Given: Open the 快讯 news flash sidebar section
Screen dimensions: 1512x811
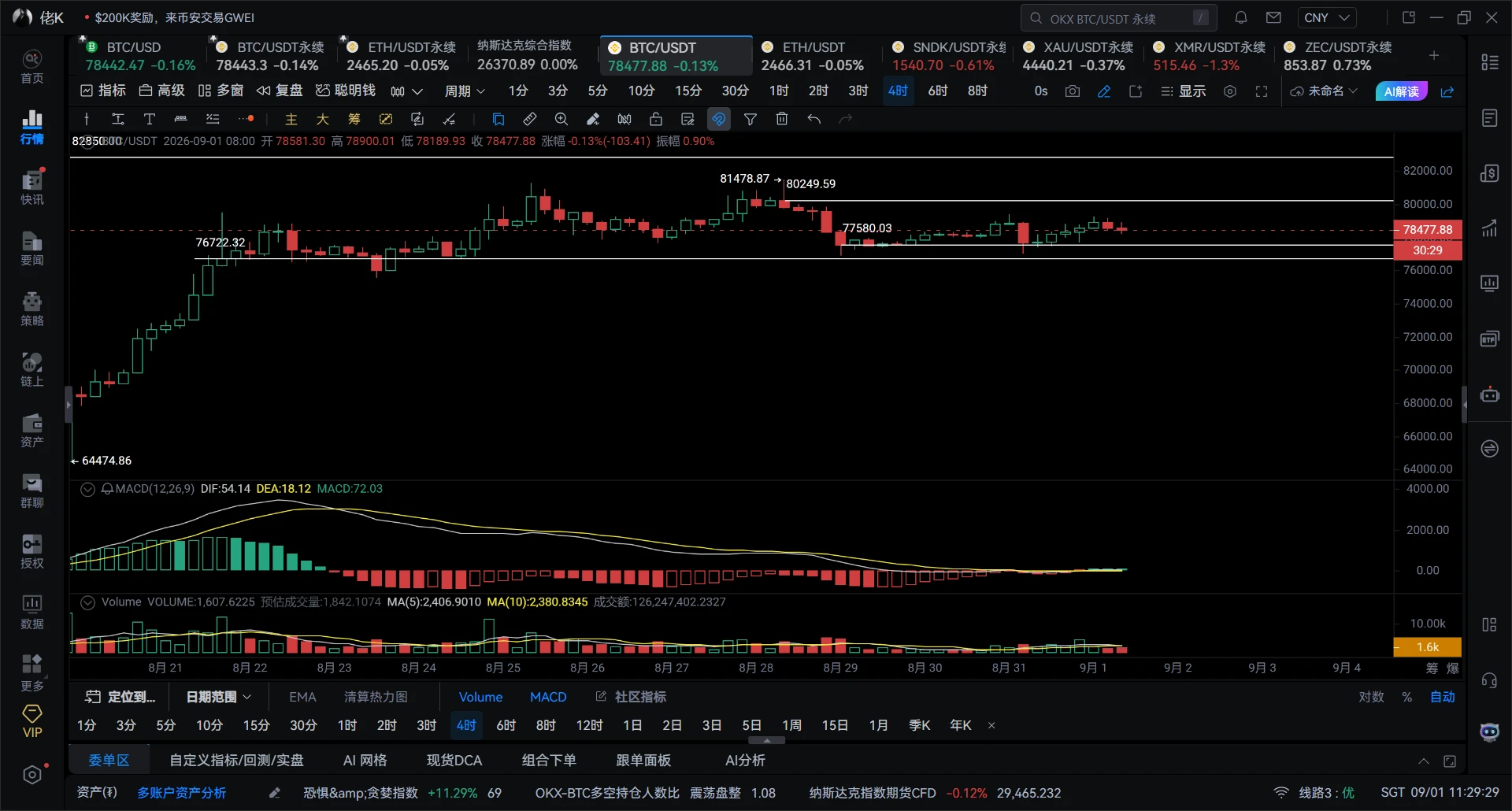Looking at the screenshot, I should (31, 187).
